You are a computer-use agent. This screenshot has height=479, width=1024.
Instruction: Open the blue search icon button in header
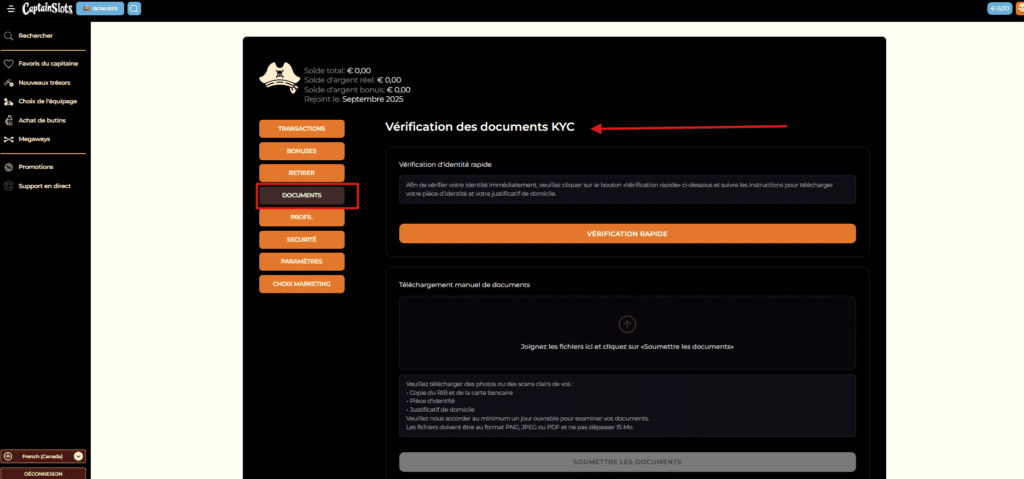click(x=134, y=8)
